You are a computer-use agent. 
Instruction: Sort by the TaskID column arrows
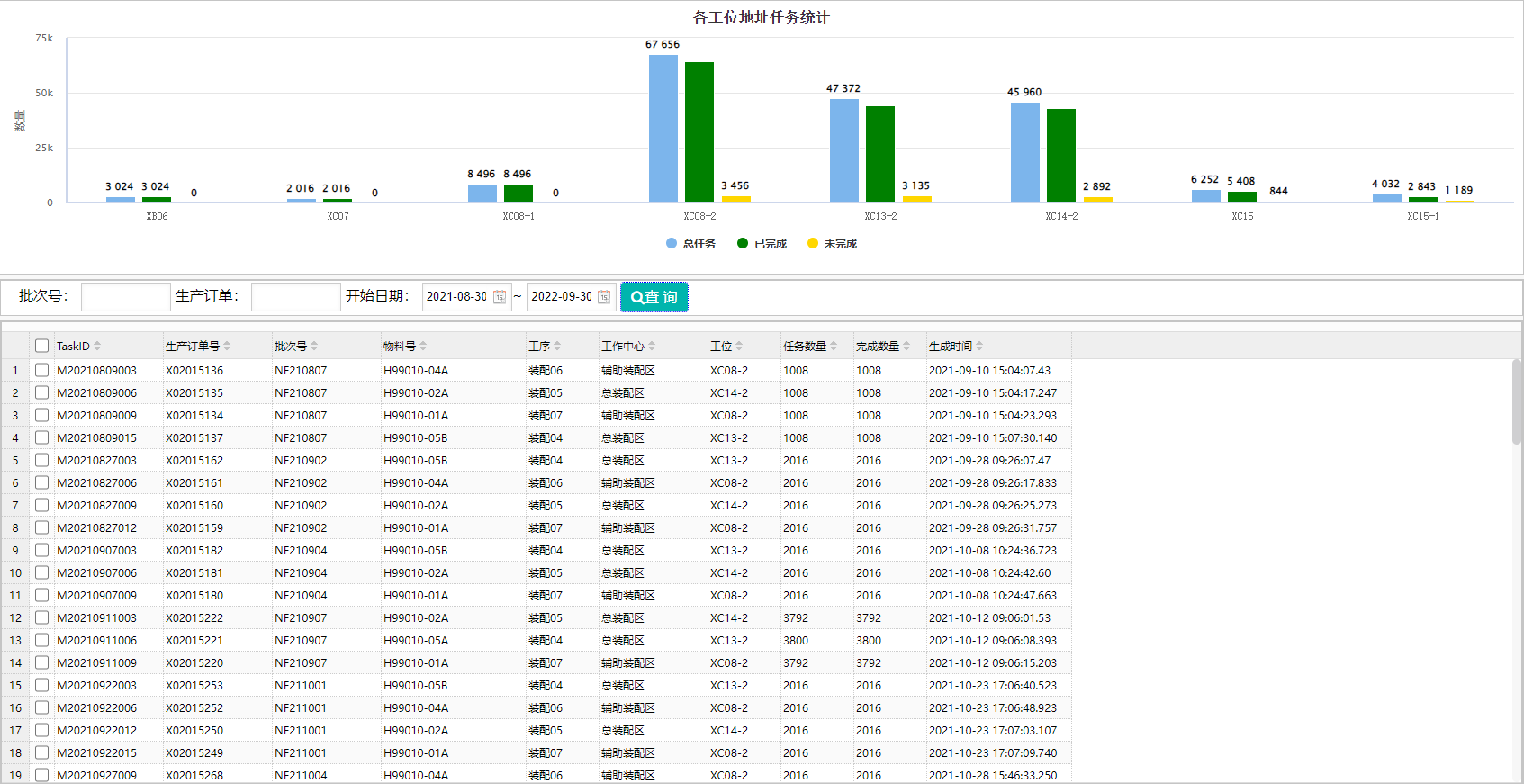pyautogui.click(x=97, y=346)
